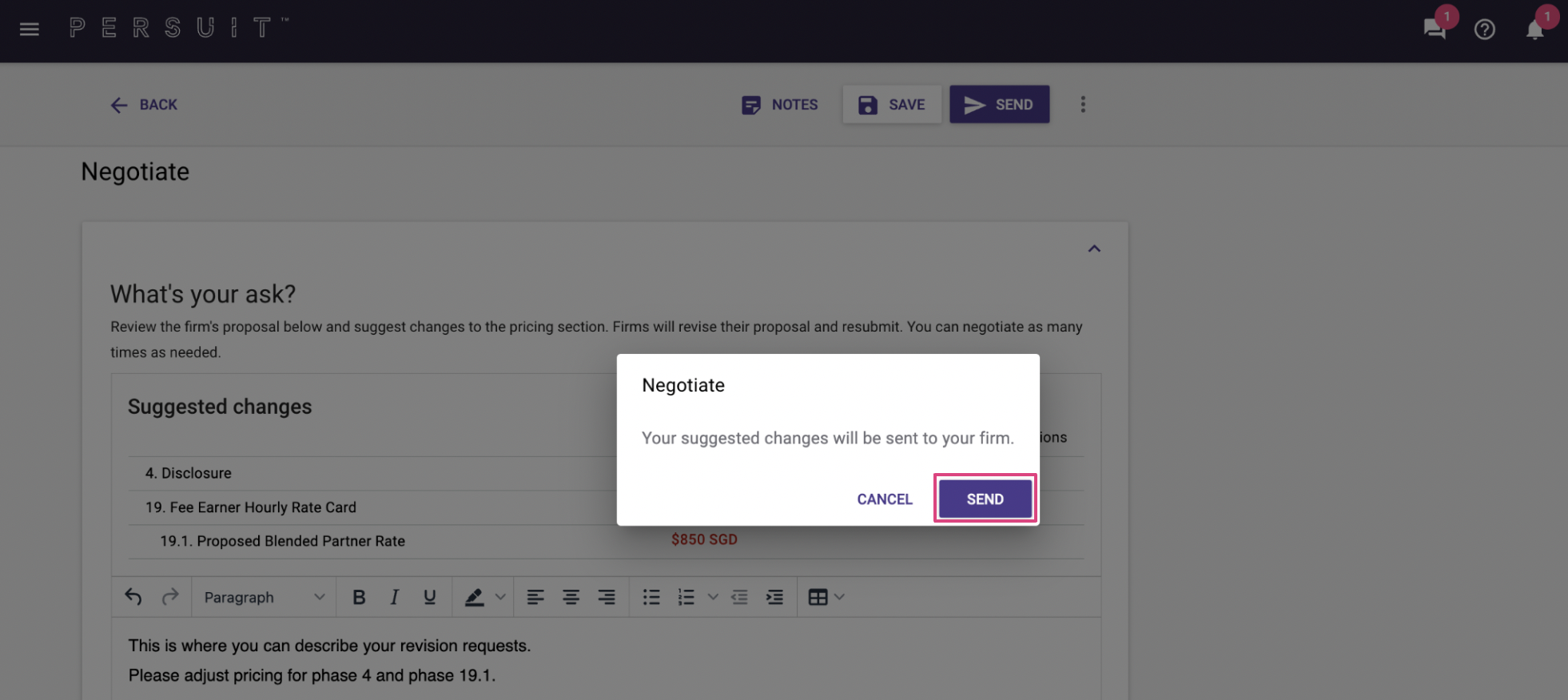Open highlight color dropdown arrow

point(500,597)
